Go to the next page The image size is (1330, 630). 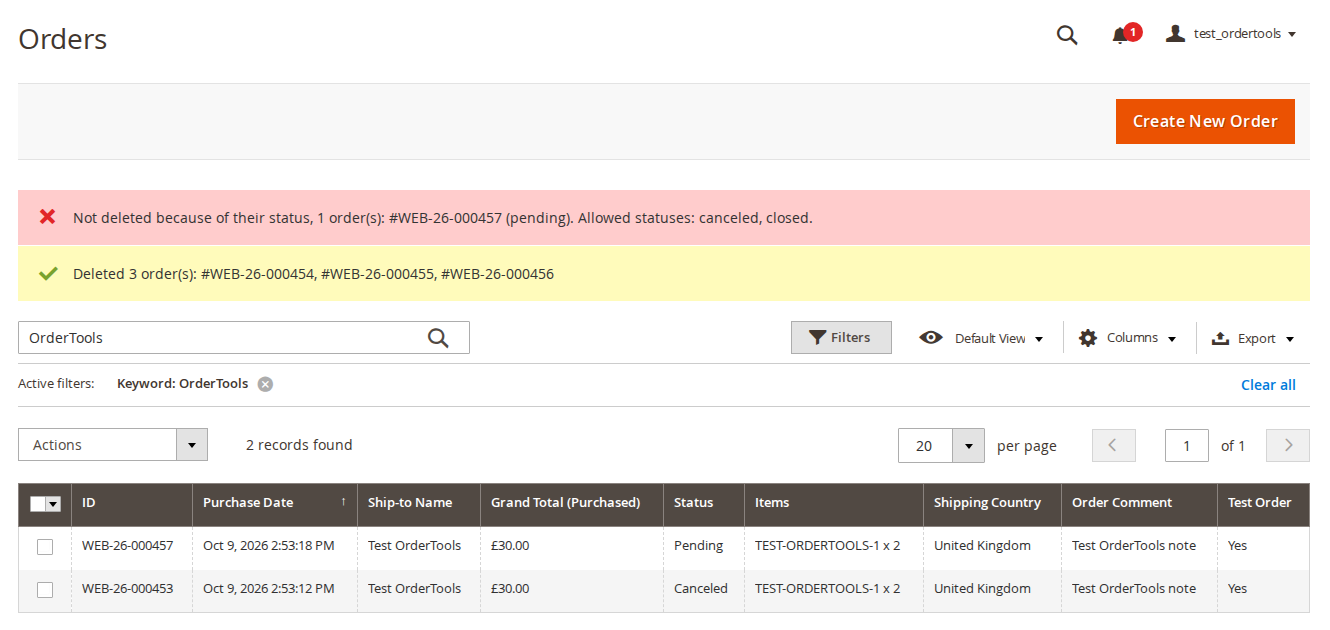click(x=1288, y=445)
